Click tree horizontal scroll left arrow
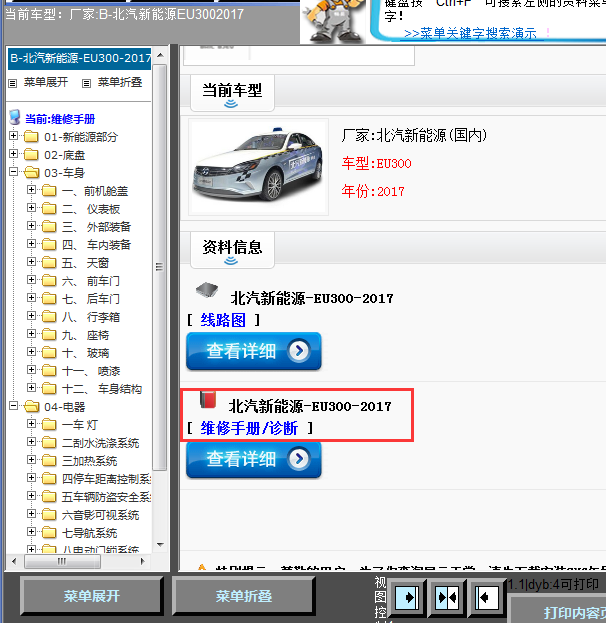 pos(15,561)
